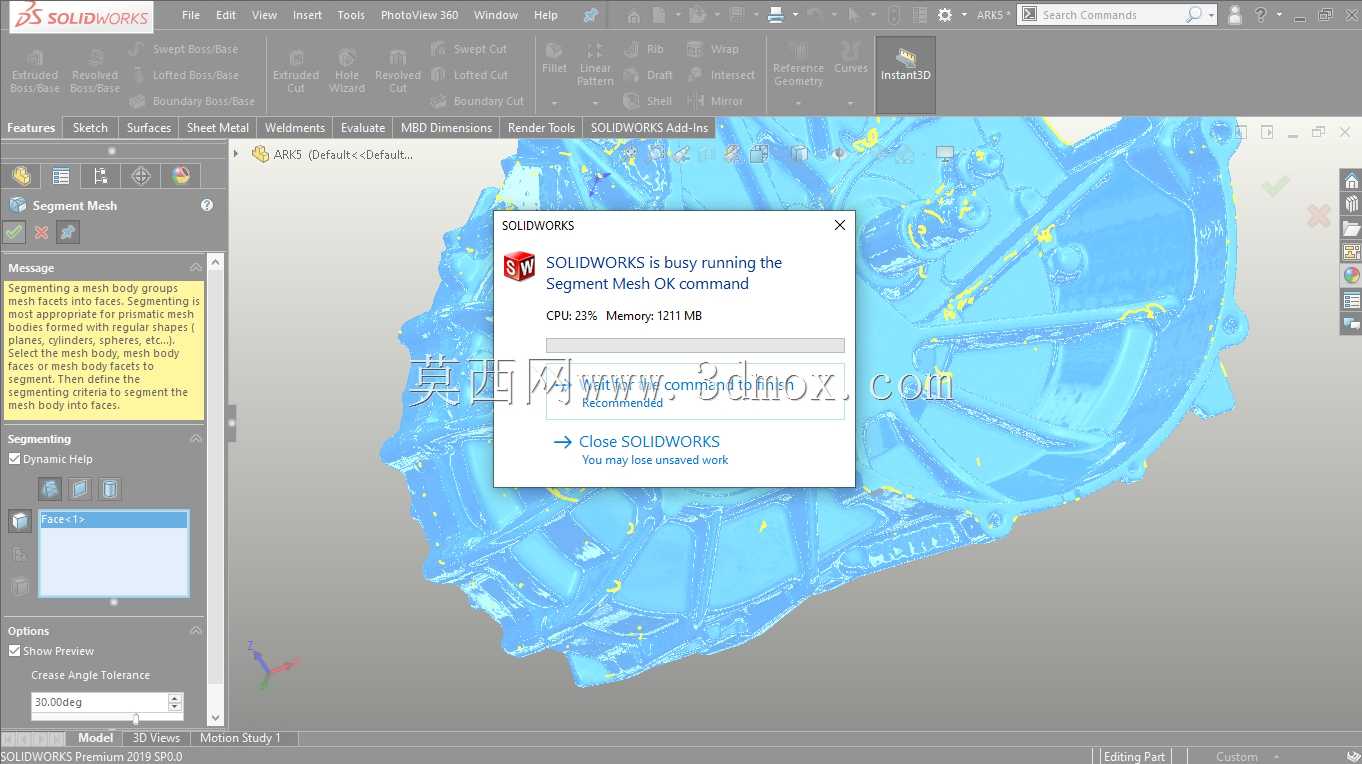The height and width of the screenshot is (764, 1362).
Task: Toggle the Dynamic Help checkbox
Action: (x=14, y=459)
